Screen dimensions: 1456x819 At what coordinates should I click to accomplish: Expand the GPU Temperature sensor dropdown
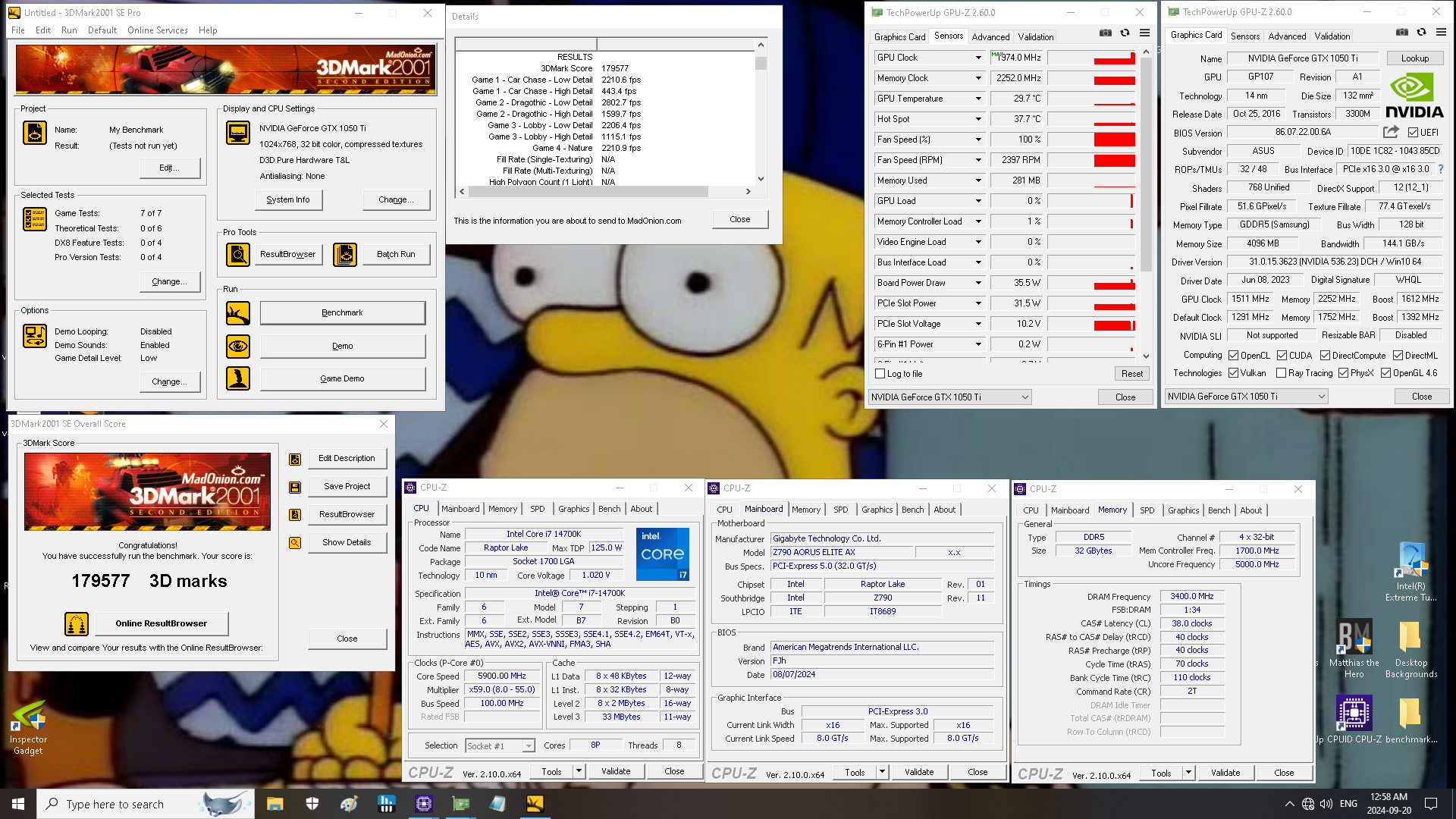click(x=978, y=99)
